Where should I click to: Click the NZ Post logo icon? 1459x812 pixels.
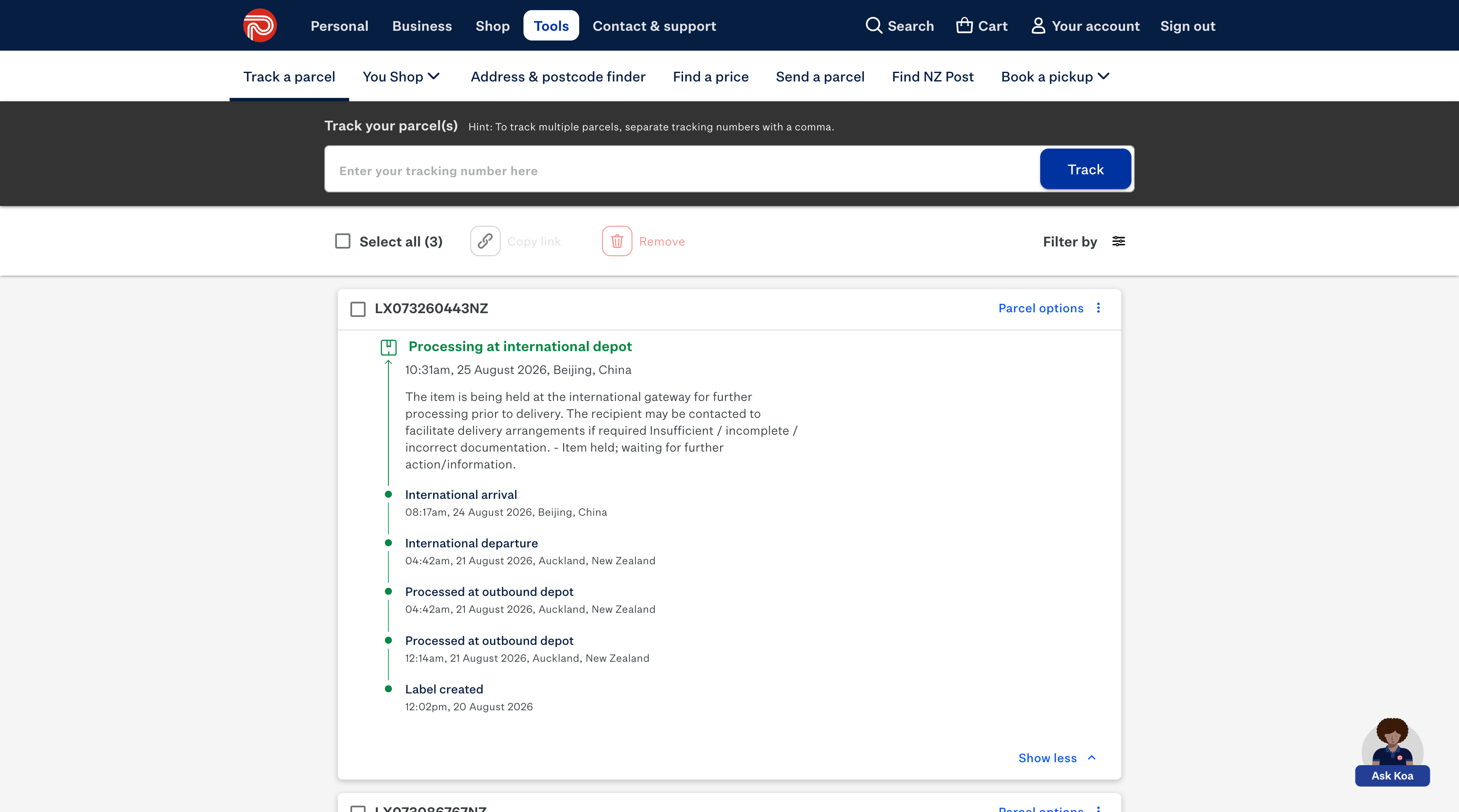(x=259, y=25)
